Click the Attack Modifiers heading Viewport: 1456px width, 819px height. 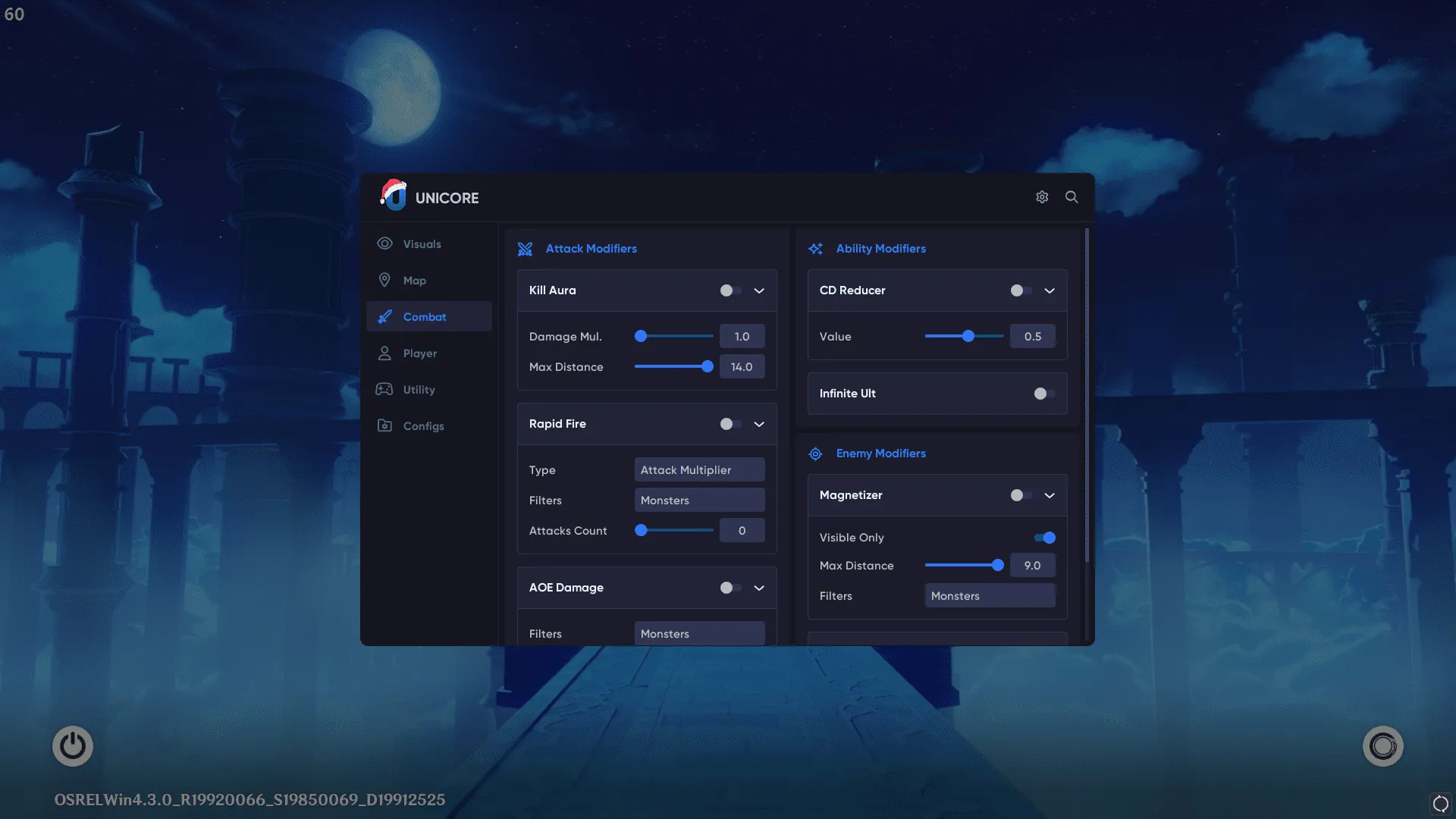click(591, 249)
